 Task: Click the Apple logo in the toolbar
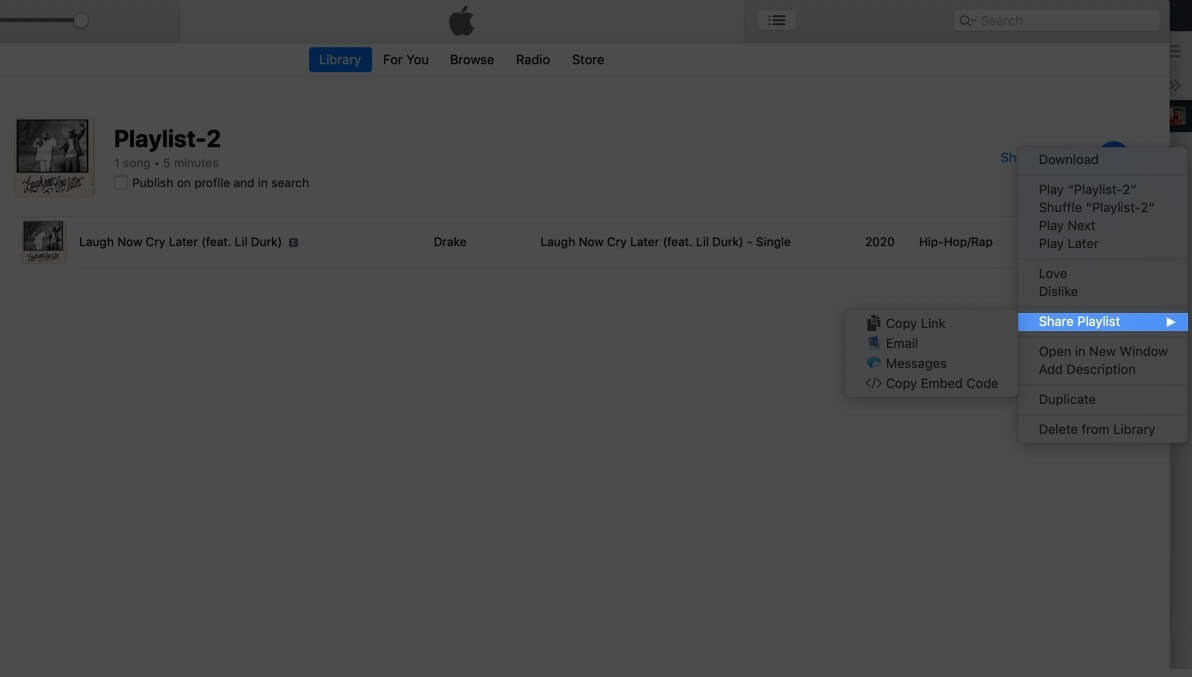[461, 21]
